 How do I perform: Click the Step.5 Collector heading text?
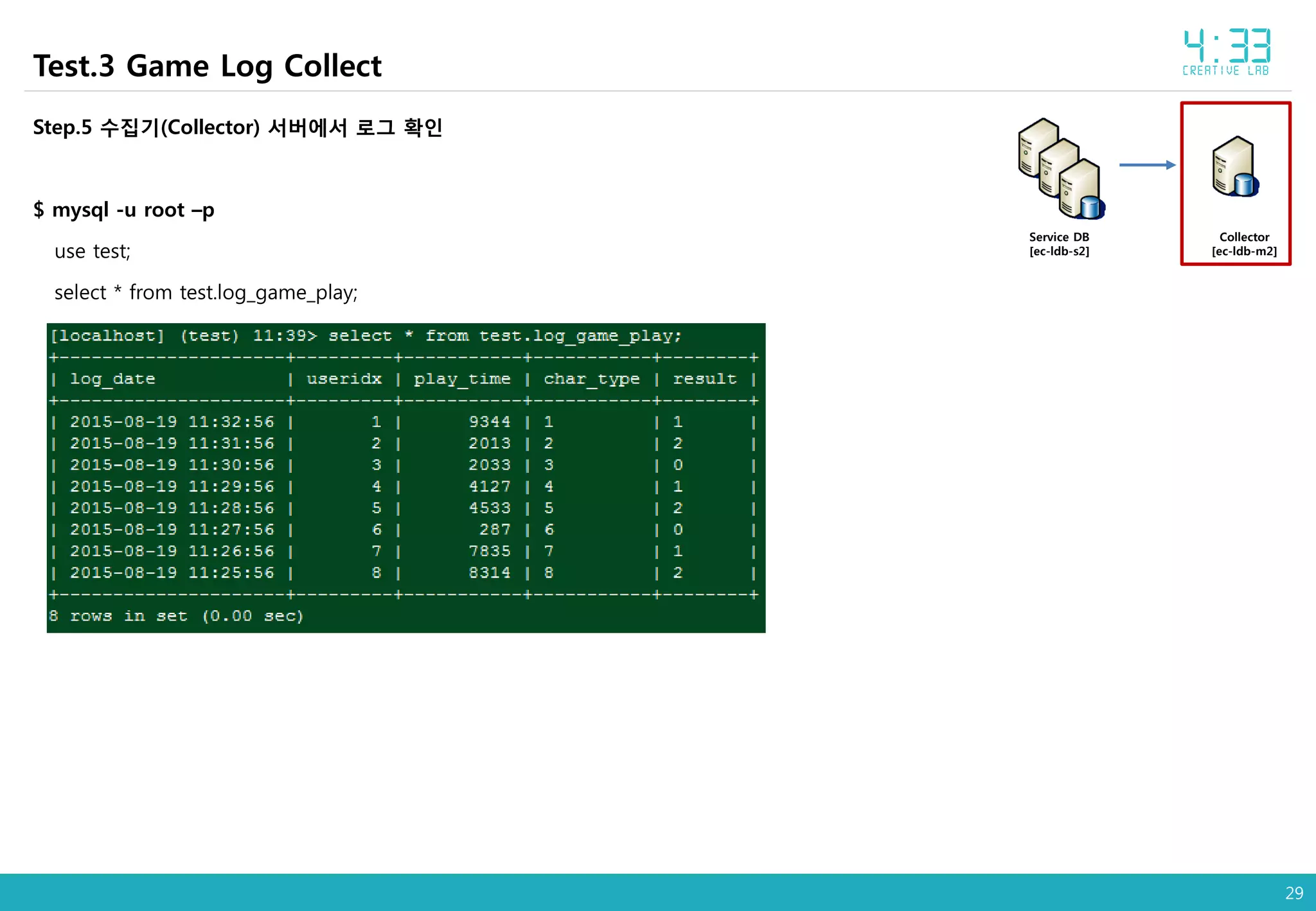tap(237, 127)
